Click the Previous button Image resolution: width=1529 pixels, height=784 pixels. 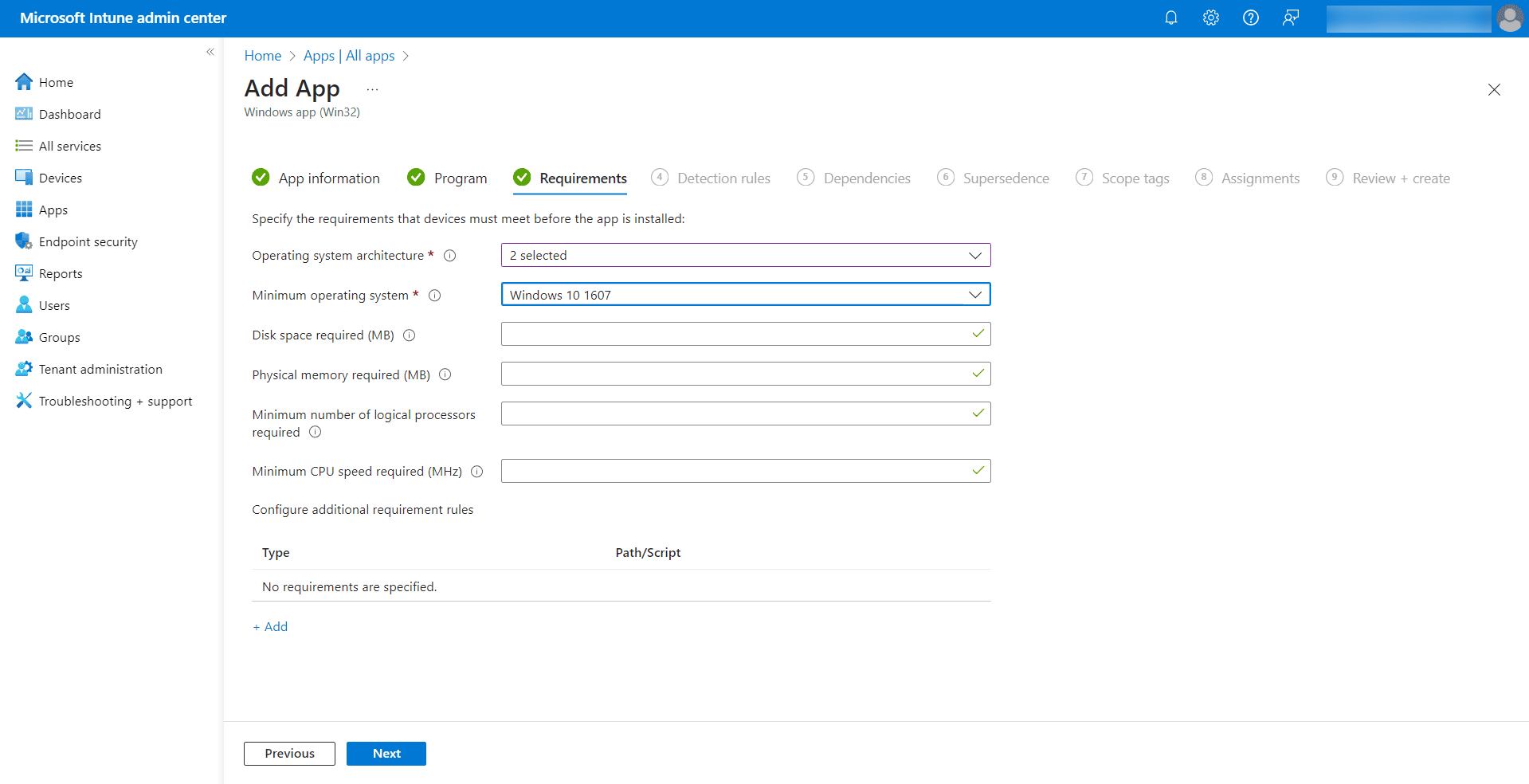pos(289,754)
